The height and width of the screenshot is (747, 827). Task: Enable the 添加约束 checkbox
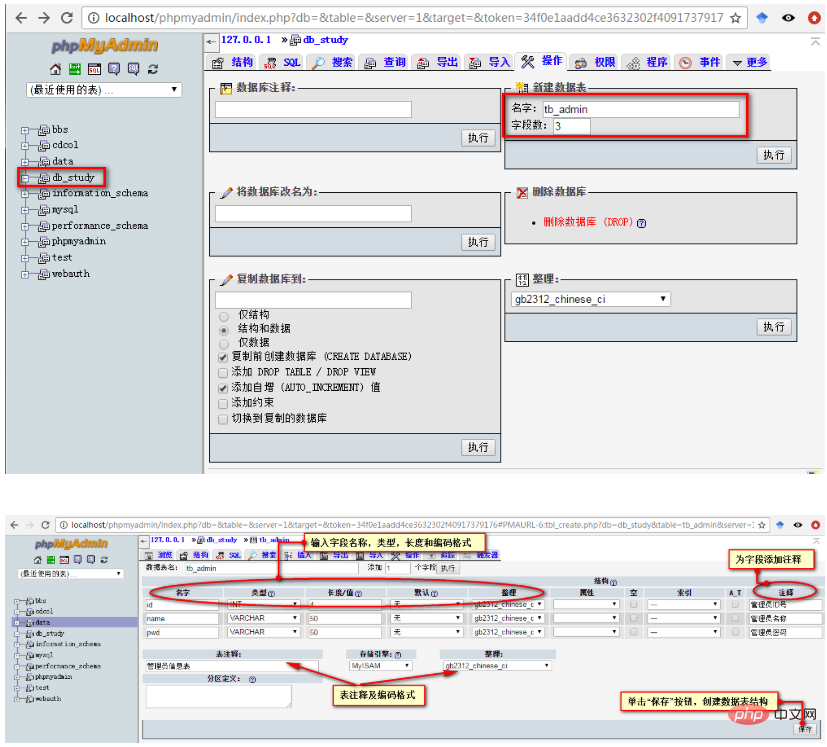pos(223,404)
